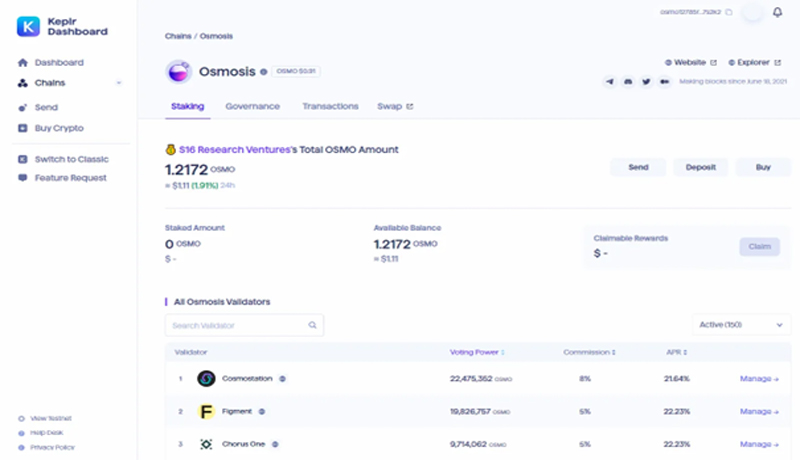Open the Osmosis Website link
The height and width of the screenshot is (460, 800).
point(690,63)
